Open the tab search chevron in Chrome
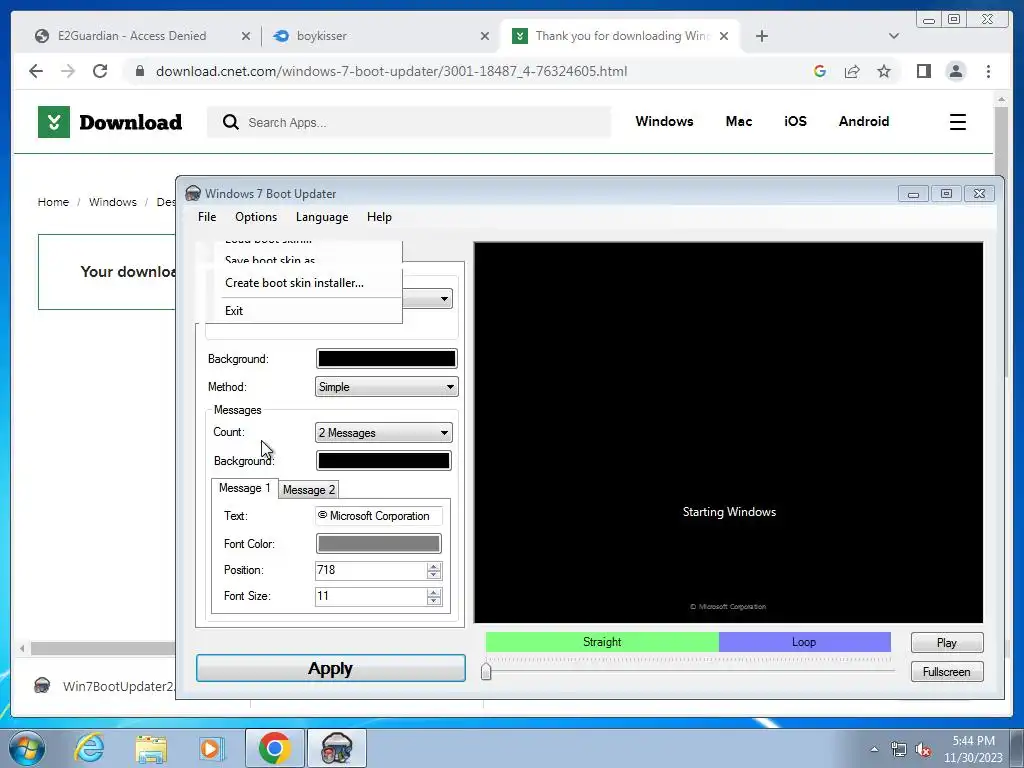 click(x=894, y=36)
